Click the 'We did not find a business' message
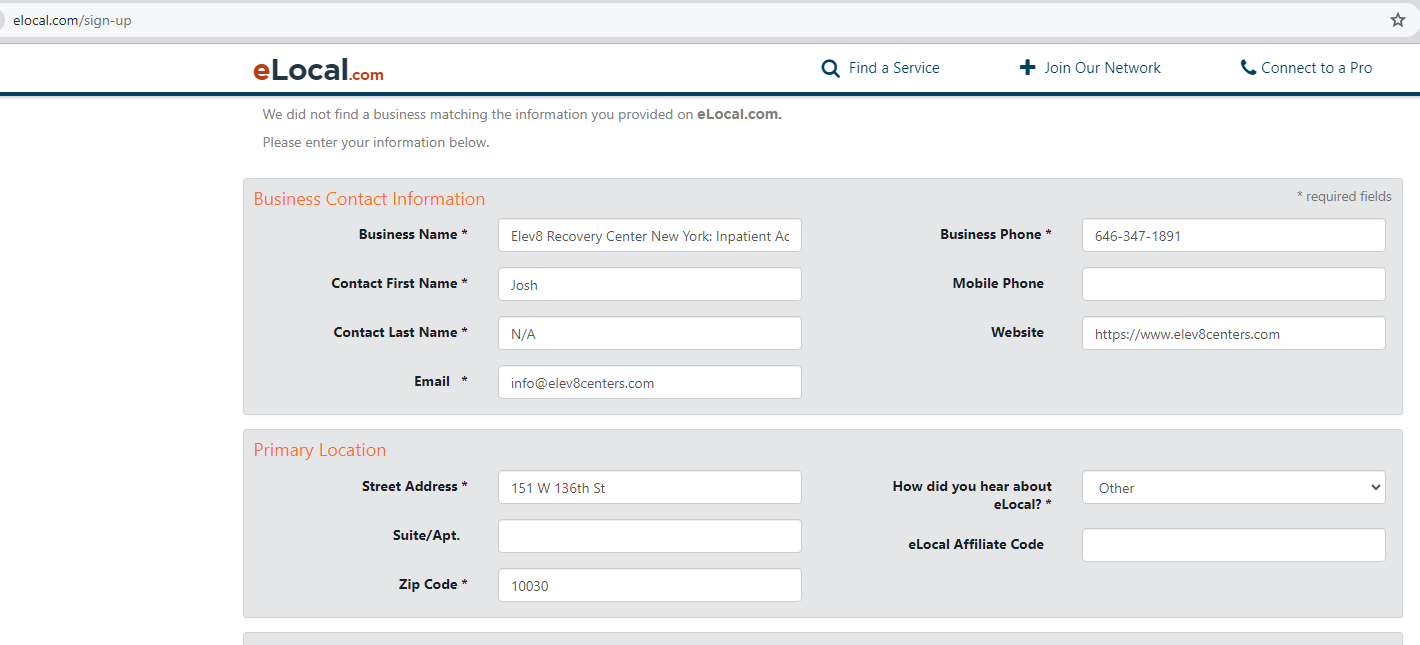 pyautogui.click(x=522, y=115)
